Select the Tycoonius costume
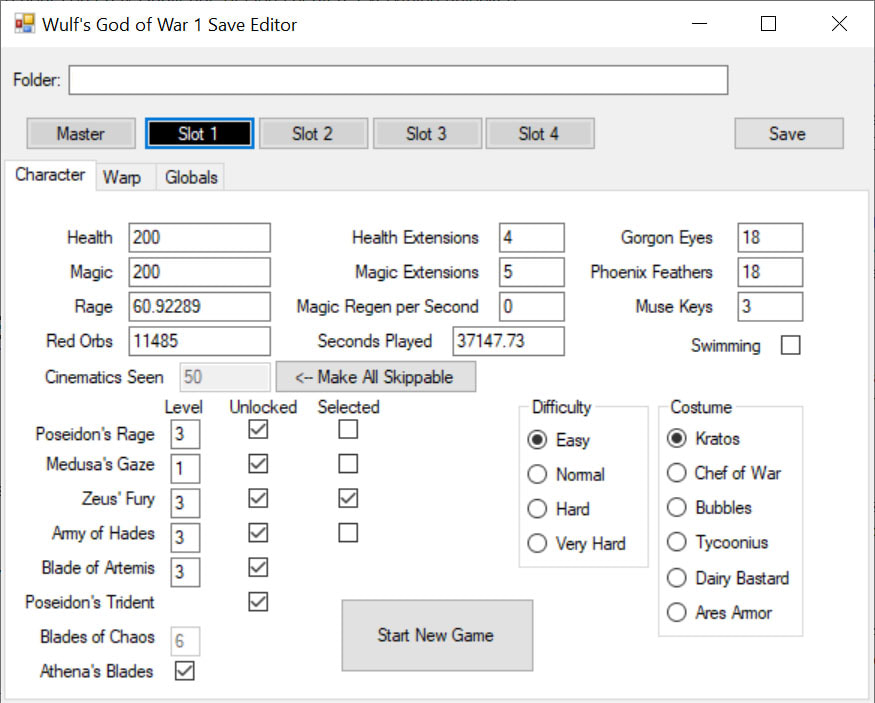Screen dimensions: 875x703 (718, 542)
